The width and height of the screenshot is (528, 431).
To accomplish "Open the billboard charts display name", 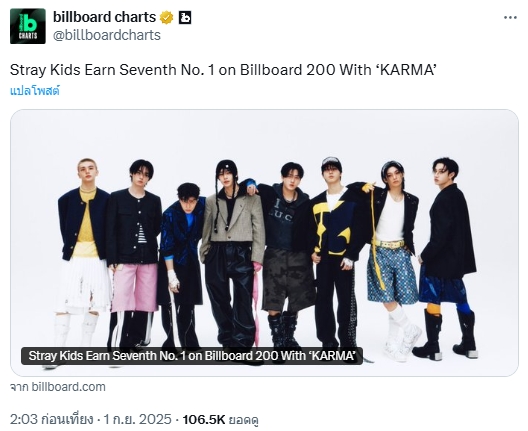I will pos(104,17).
